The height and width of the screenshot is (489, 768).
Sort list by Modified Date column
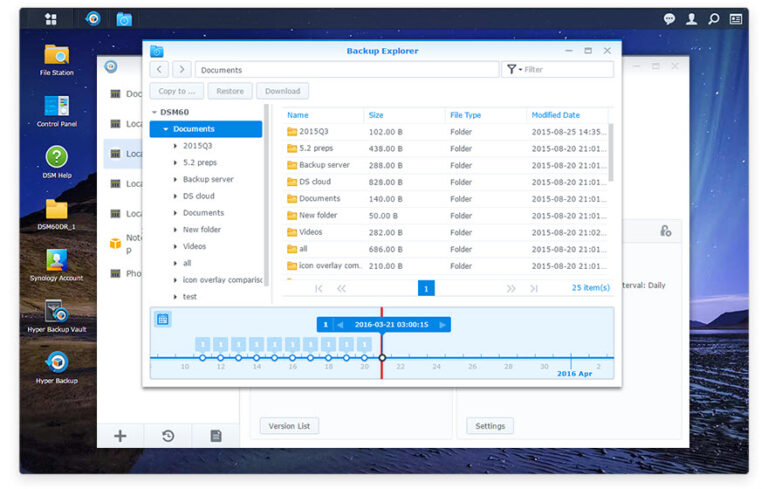pyautogui.click(x=555, y=115)
